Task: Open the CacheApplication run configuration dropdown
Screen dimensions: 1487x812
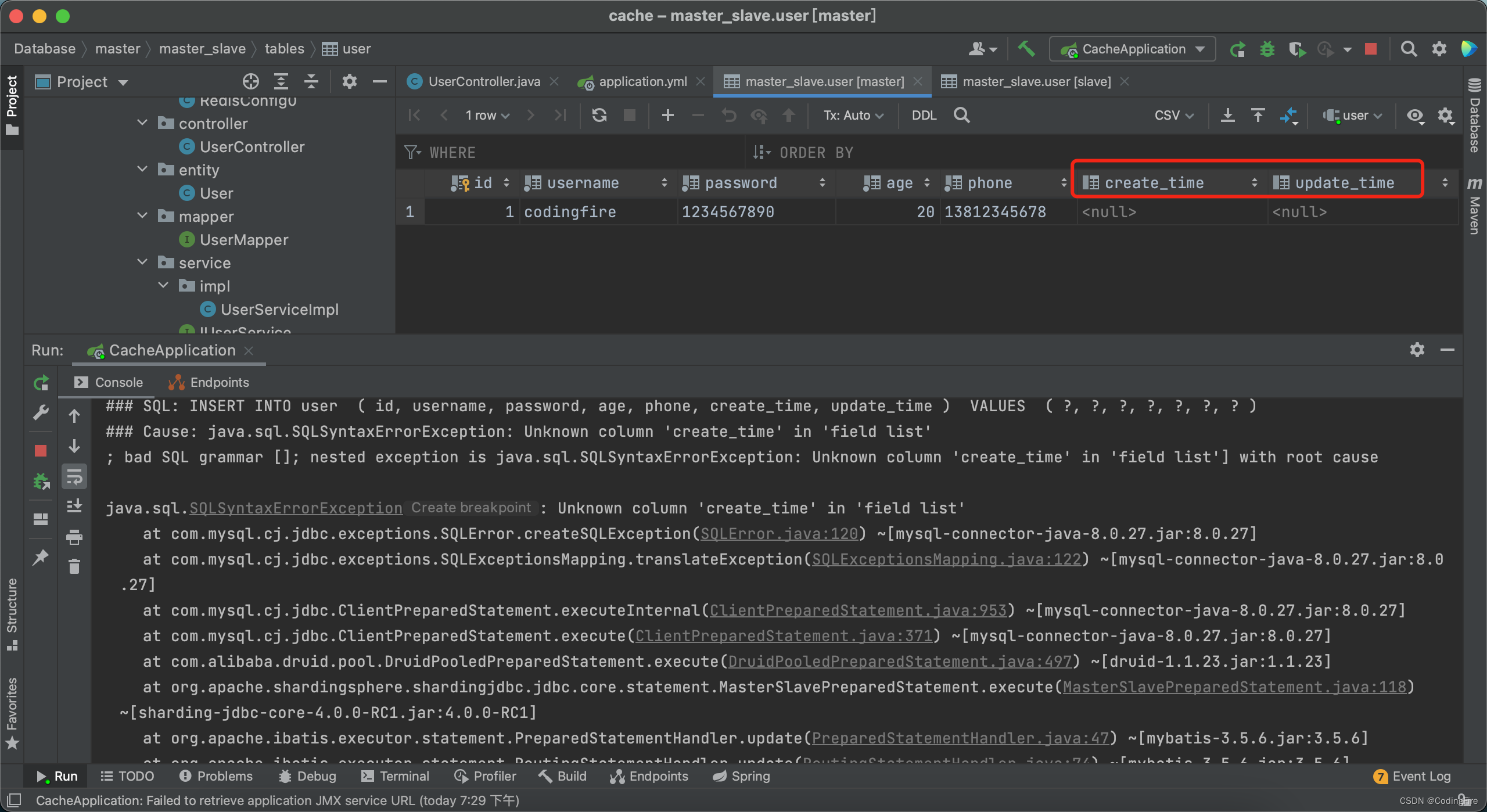Action: click(x=1133, y=49)
